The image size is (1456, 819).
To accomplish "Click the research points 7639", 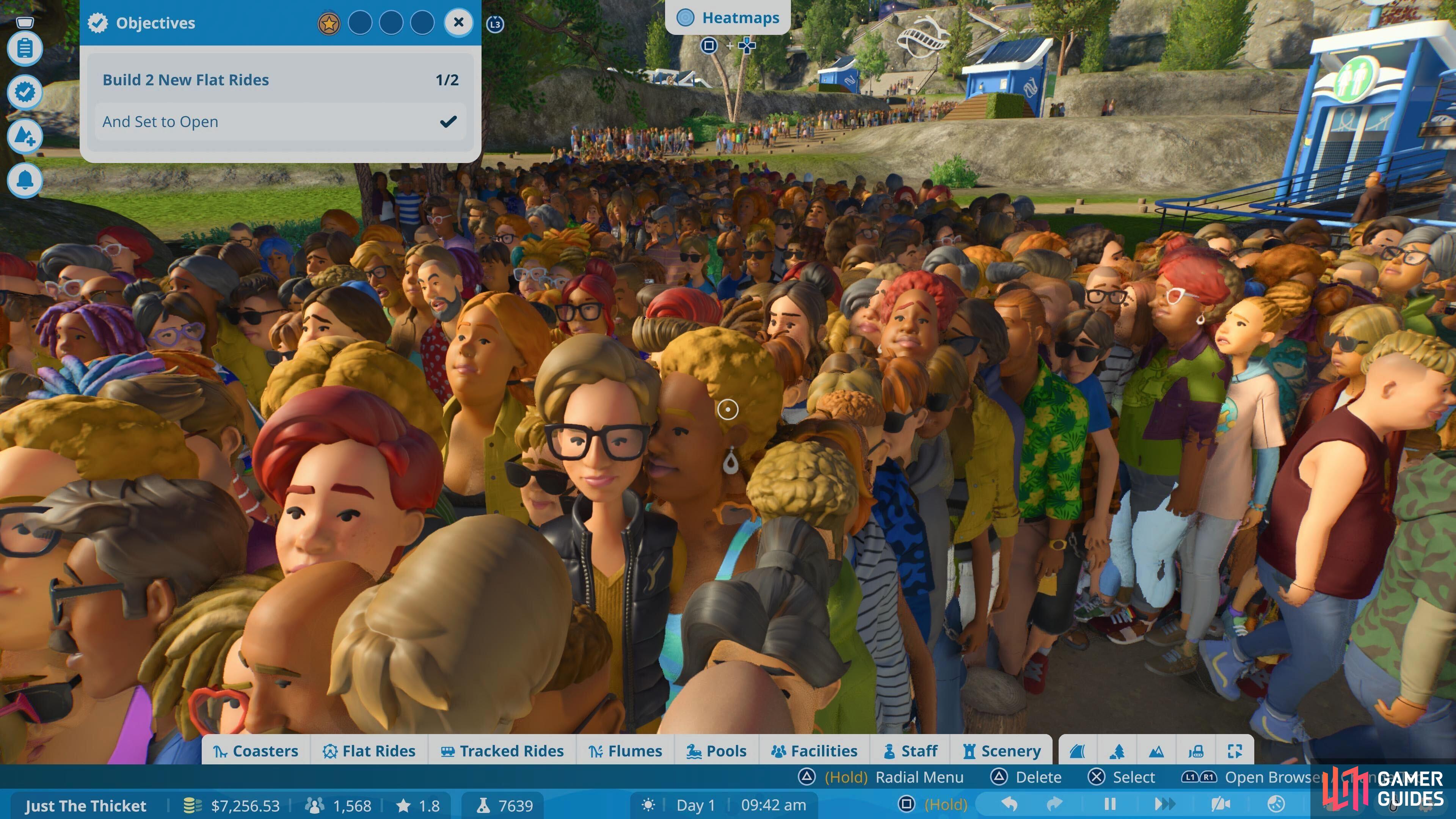I will pos(516,805).
